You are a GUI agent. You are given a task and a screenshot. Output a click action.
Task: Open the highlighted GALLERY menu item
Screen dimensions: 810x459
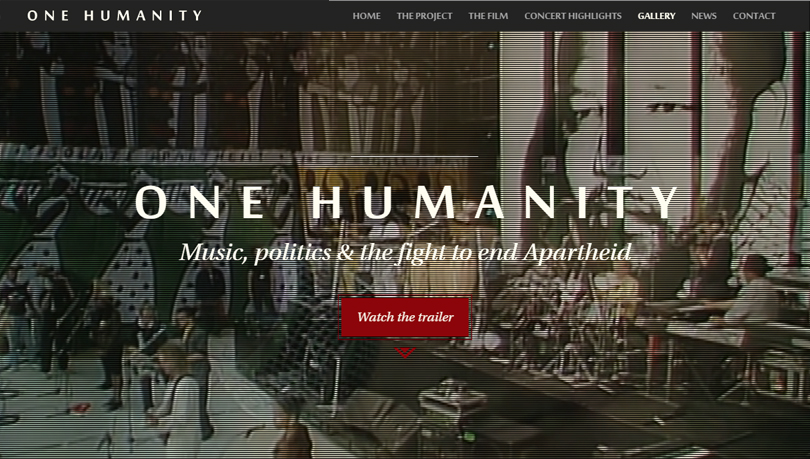click(657, 16)
